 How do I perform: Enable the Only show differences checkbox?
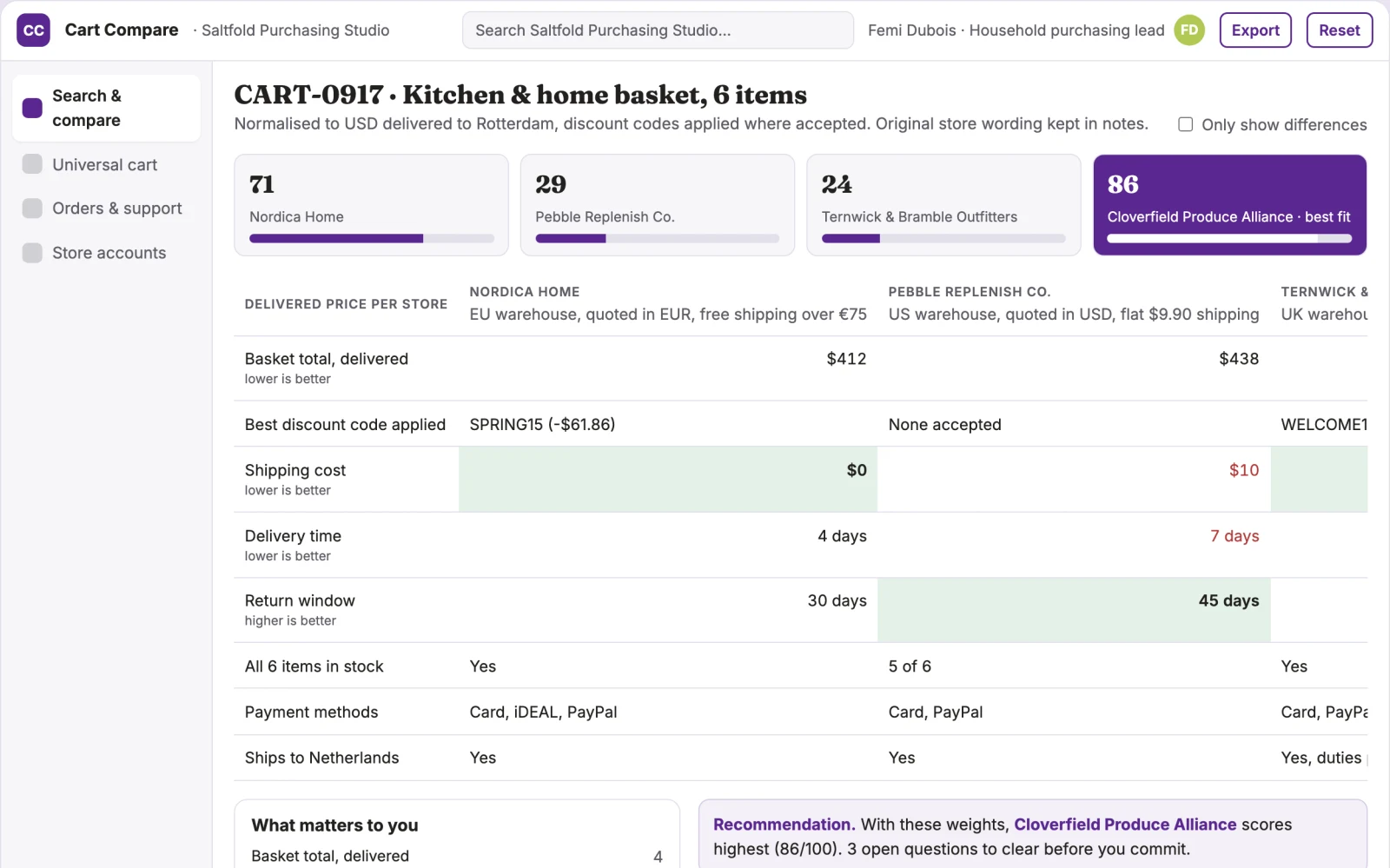click(x=1185, y=124)
